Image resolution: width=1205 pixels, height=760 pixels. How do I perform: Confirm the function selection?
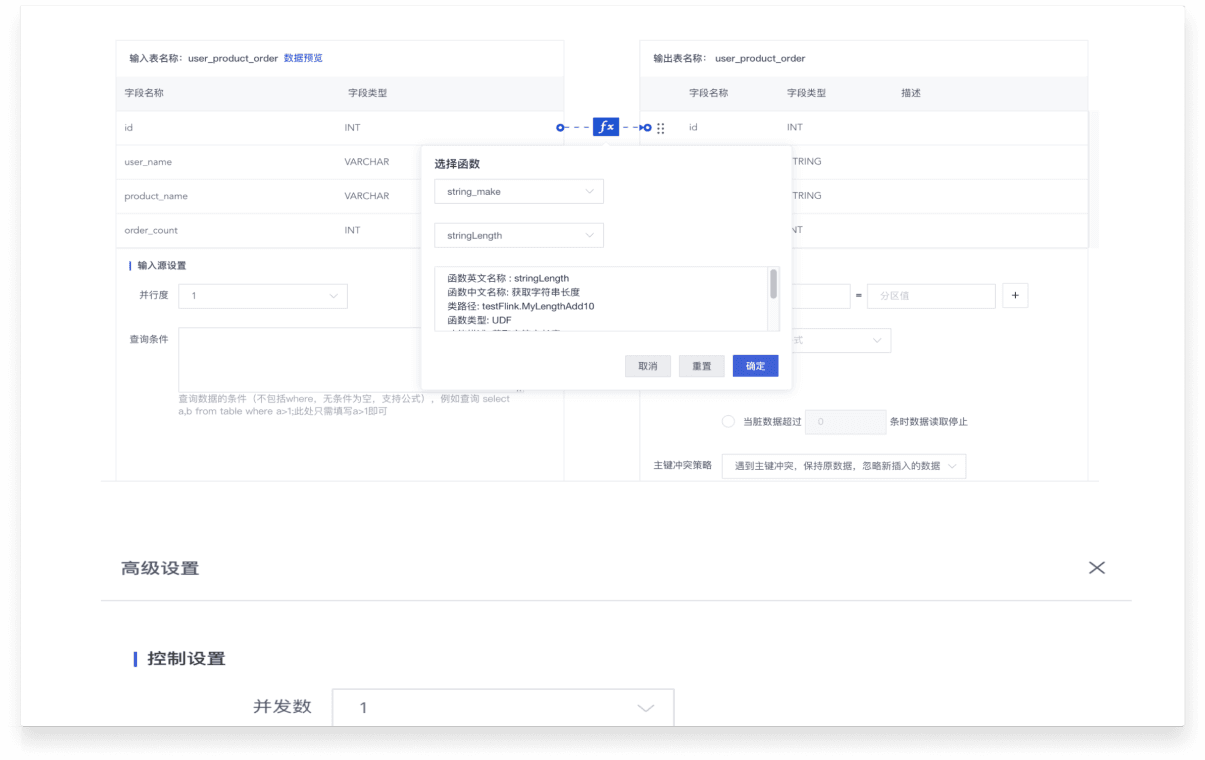point(755,366)
